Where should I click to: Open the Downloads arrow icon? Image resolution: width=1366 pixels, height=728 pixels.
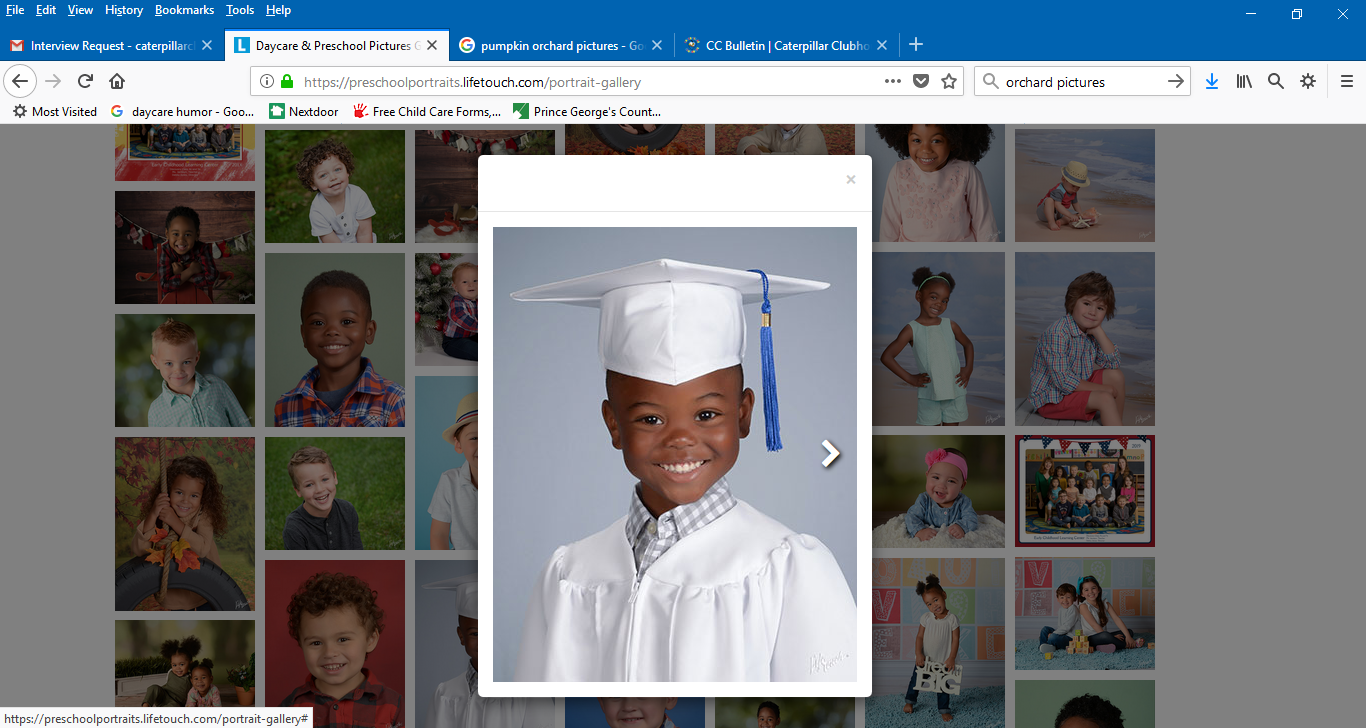coord(1211,81)
